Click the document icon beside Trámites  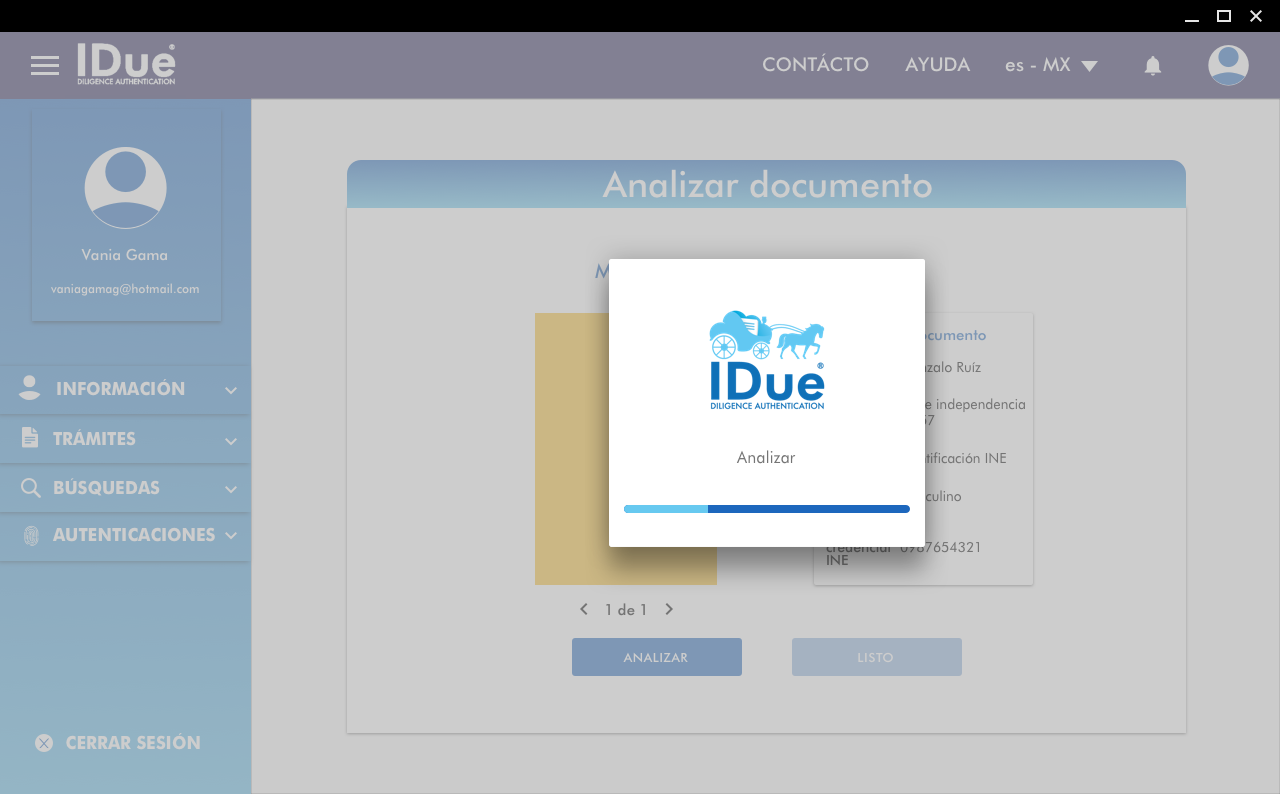(x=30, y=439)
